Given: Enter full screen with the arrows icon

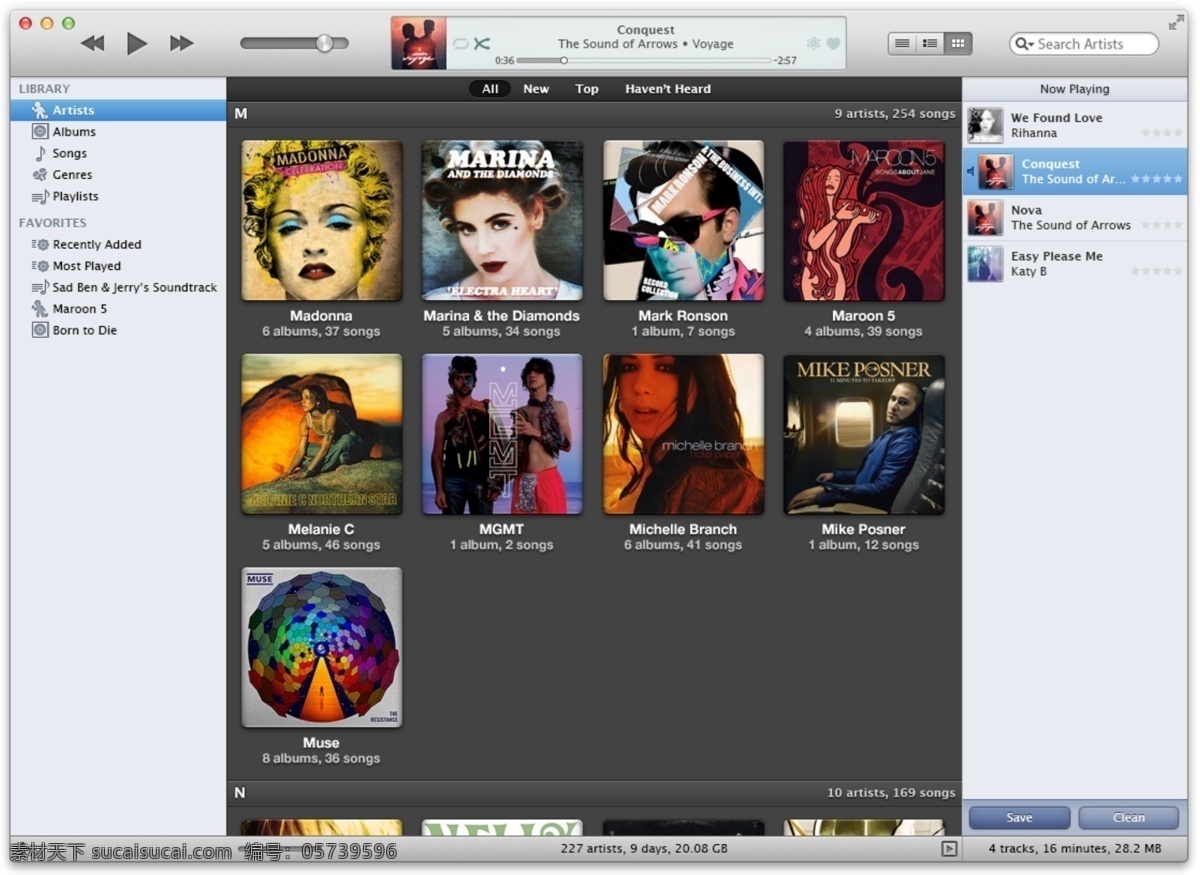Looking at the screenshot, I should tap(1176, 22).
